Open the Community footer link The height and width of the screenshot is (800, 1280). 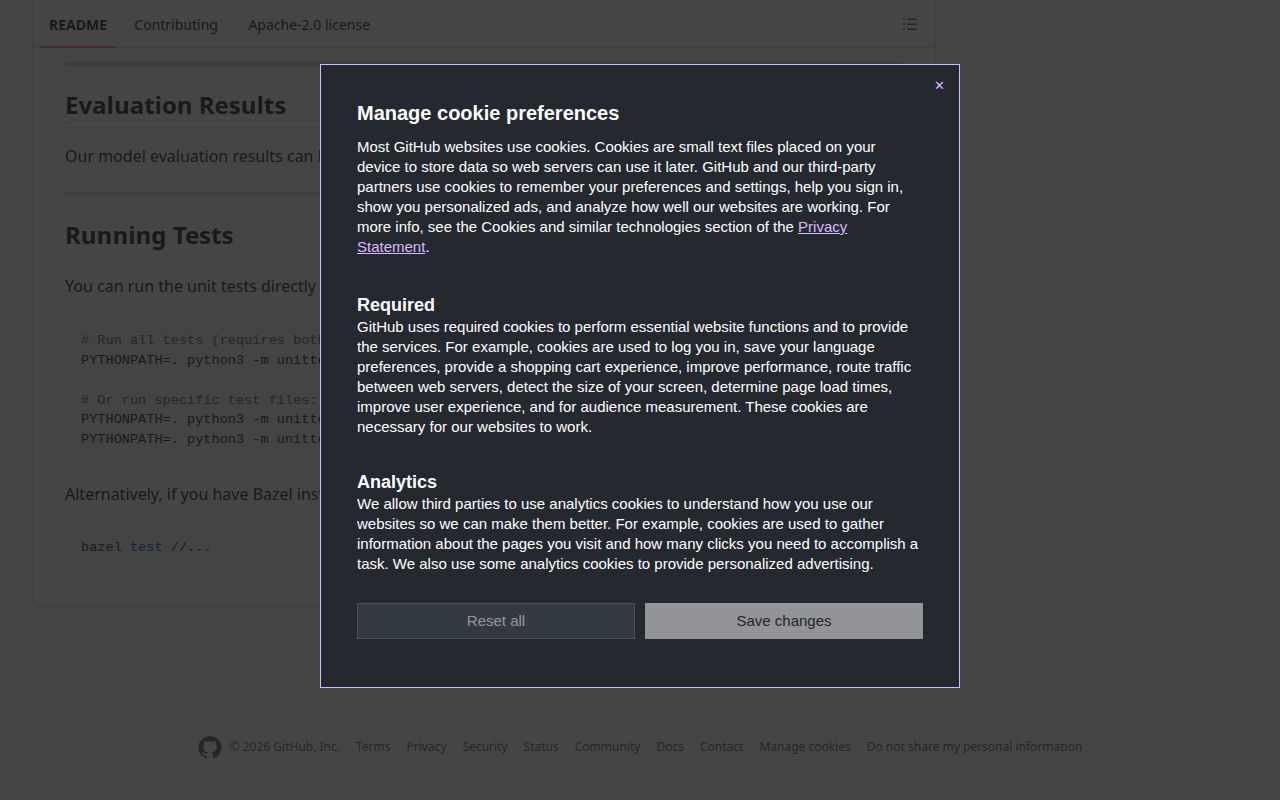pos(607,747)
